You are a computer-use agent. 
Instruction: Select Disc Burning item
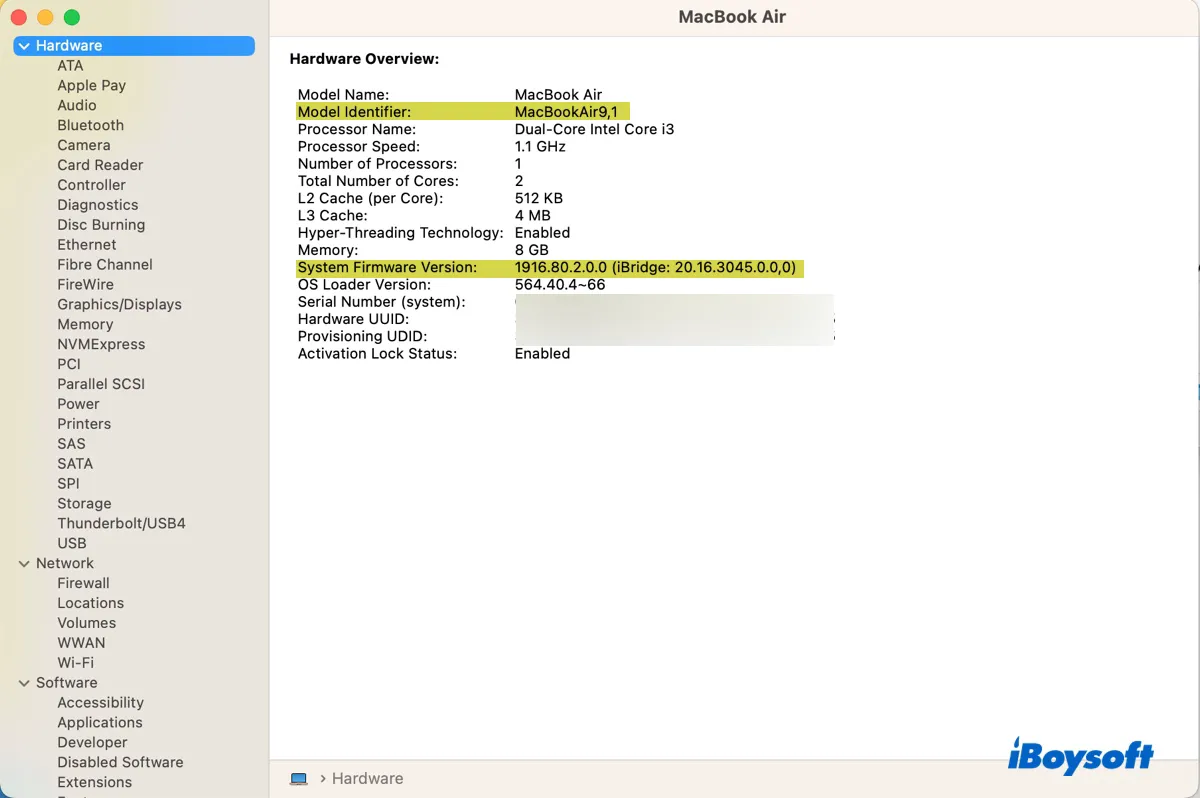[101, 225]
